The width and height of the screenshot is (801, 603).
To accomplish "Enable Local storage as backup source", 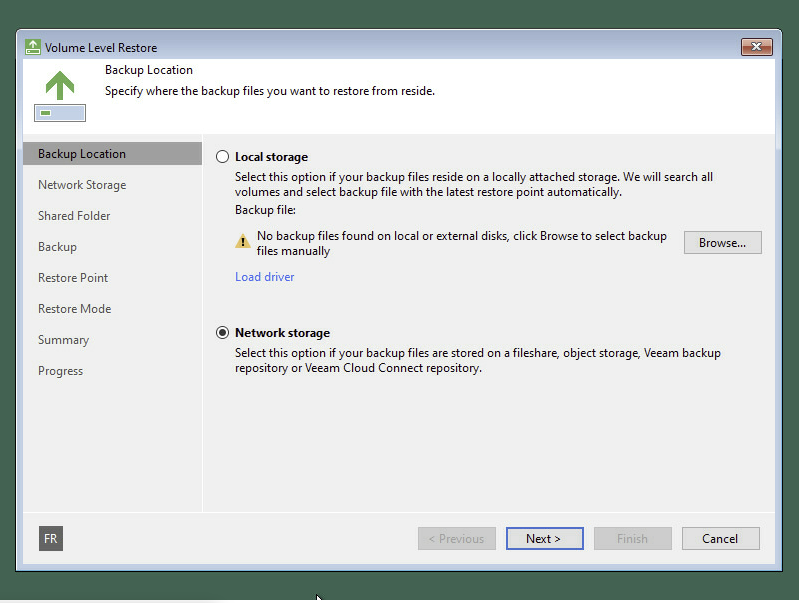I will point(222,156).
